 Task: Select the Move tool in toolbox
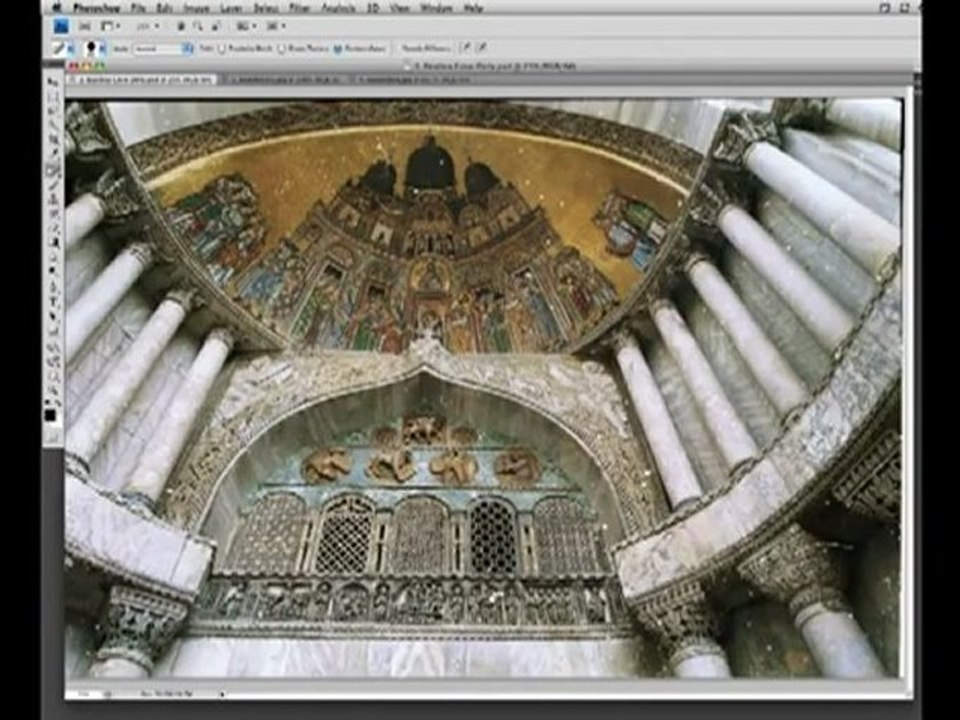pyautogui.click(x=53, y=83)
